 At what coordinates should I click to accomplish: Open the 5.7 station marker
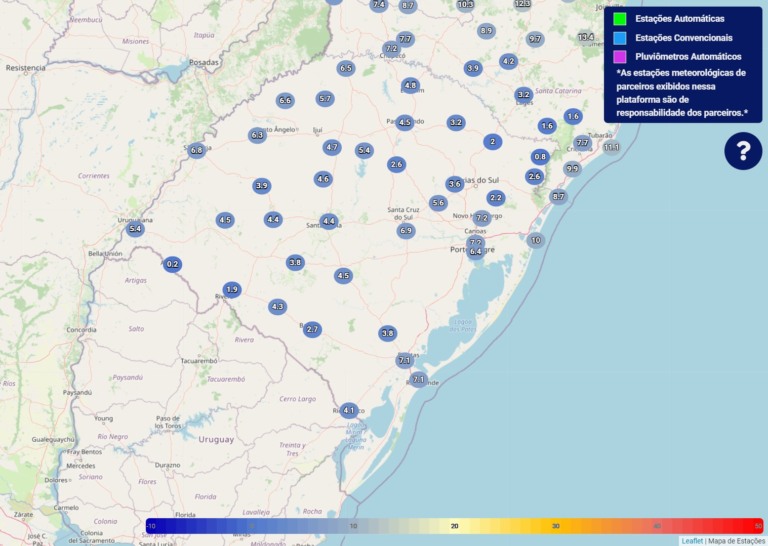coord(325,98)
